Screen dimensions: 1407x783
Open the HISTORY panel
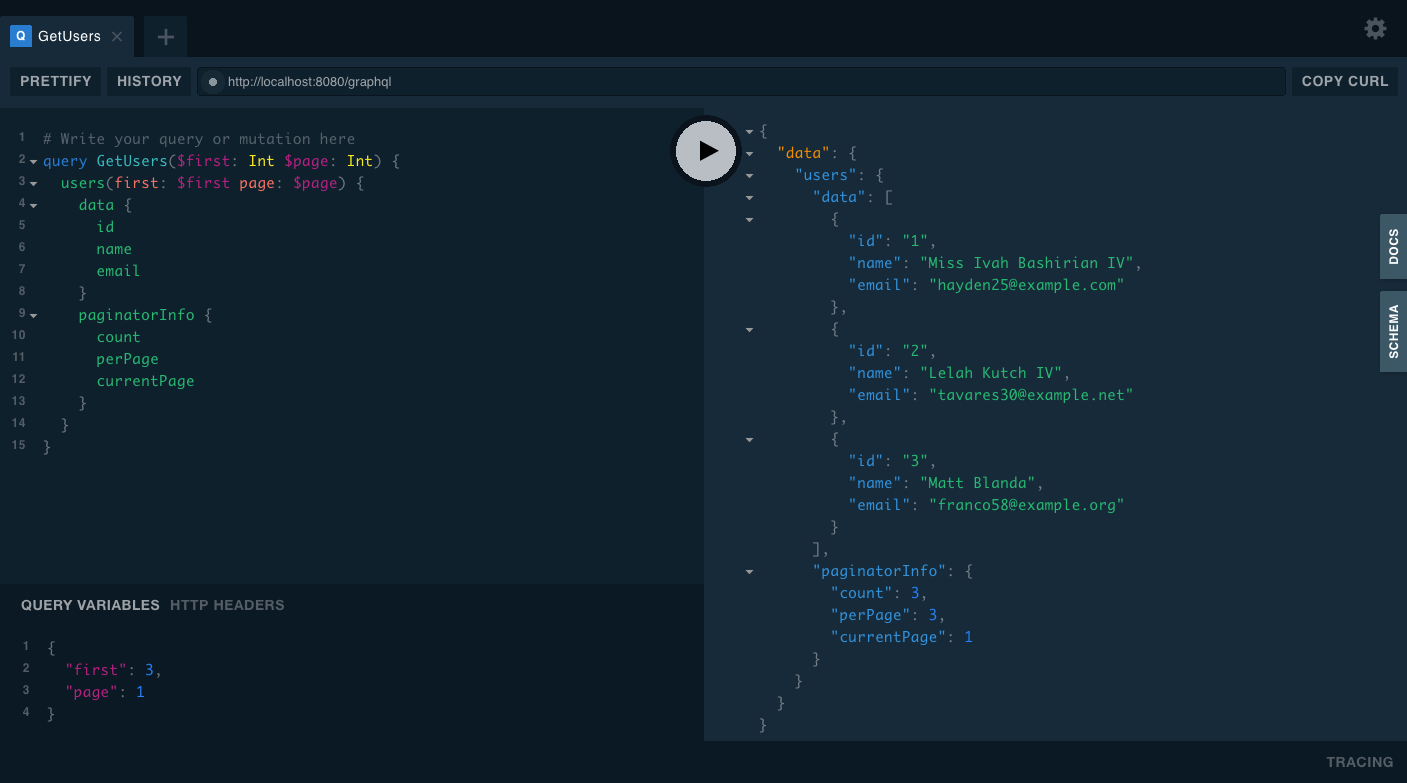pyautogui.click(x=148, y=81)
